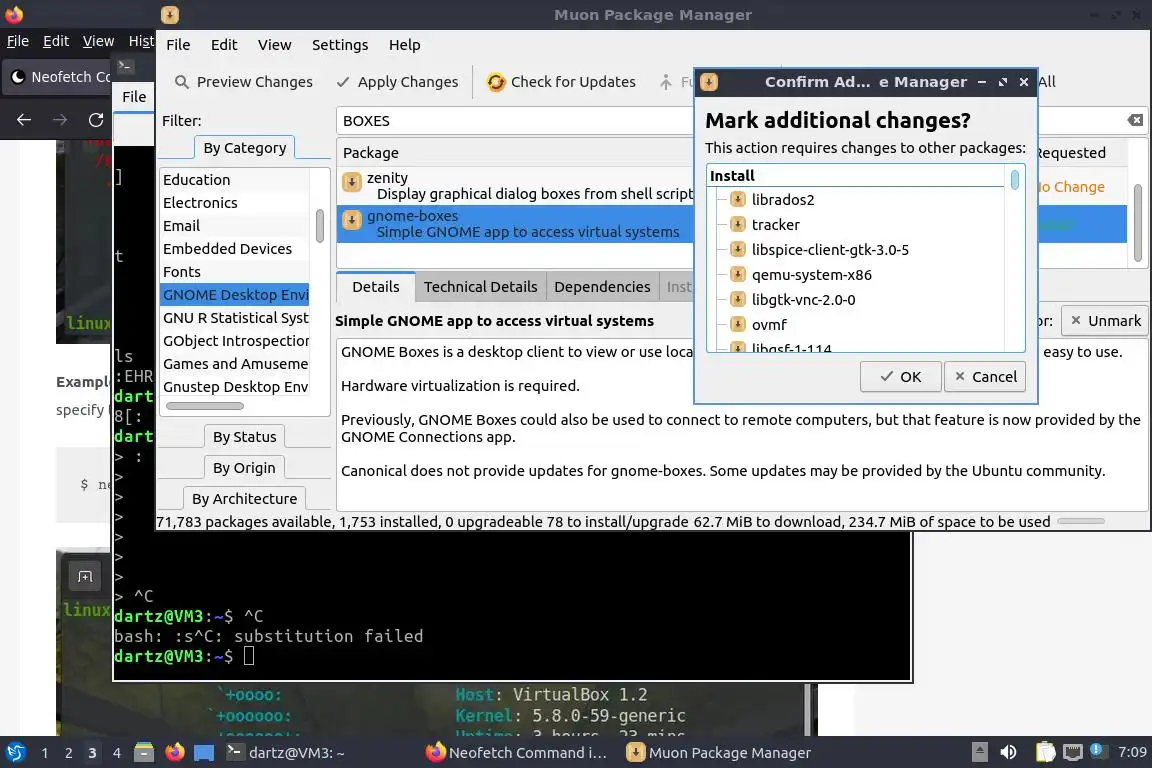Select GNOME Desktop Environment category
Screen dimensions: 1152x768
point(234,295)
